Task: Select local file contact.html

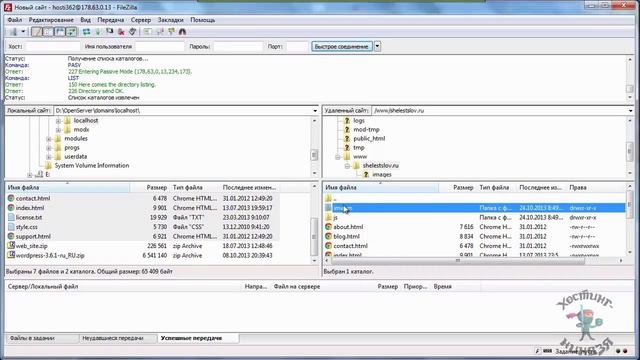Action: tap(33, 198)
